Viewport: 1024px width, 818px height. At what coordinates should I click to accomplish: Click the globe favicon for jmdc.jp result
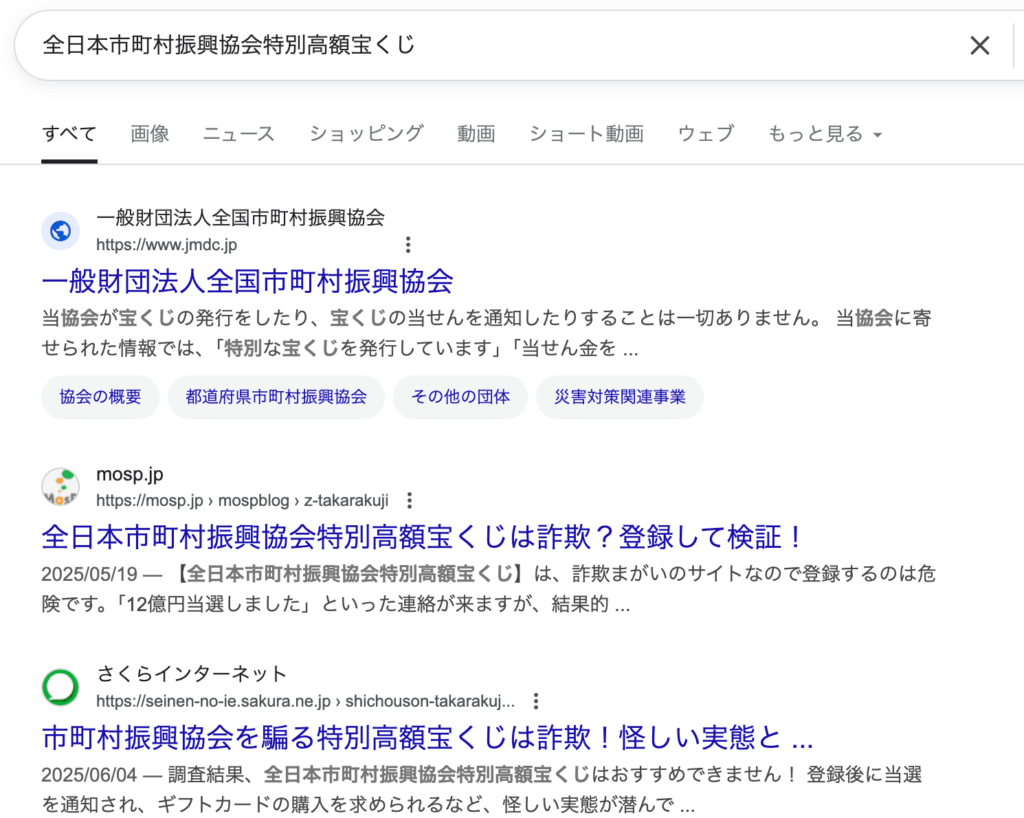[x=61, y=230]
